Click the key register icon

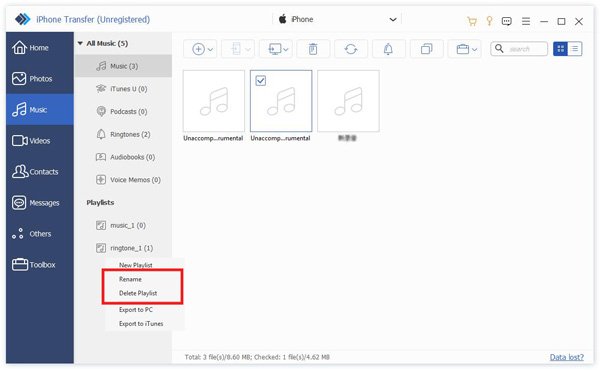pyautogui.click(x=489, y=21)
